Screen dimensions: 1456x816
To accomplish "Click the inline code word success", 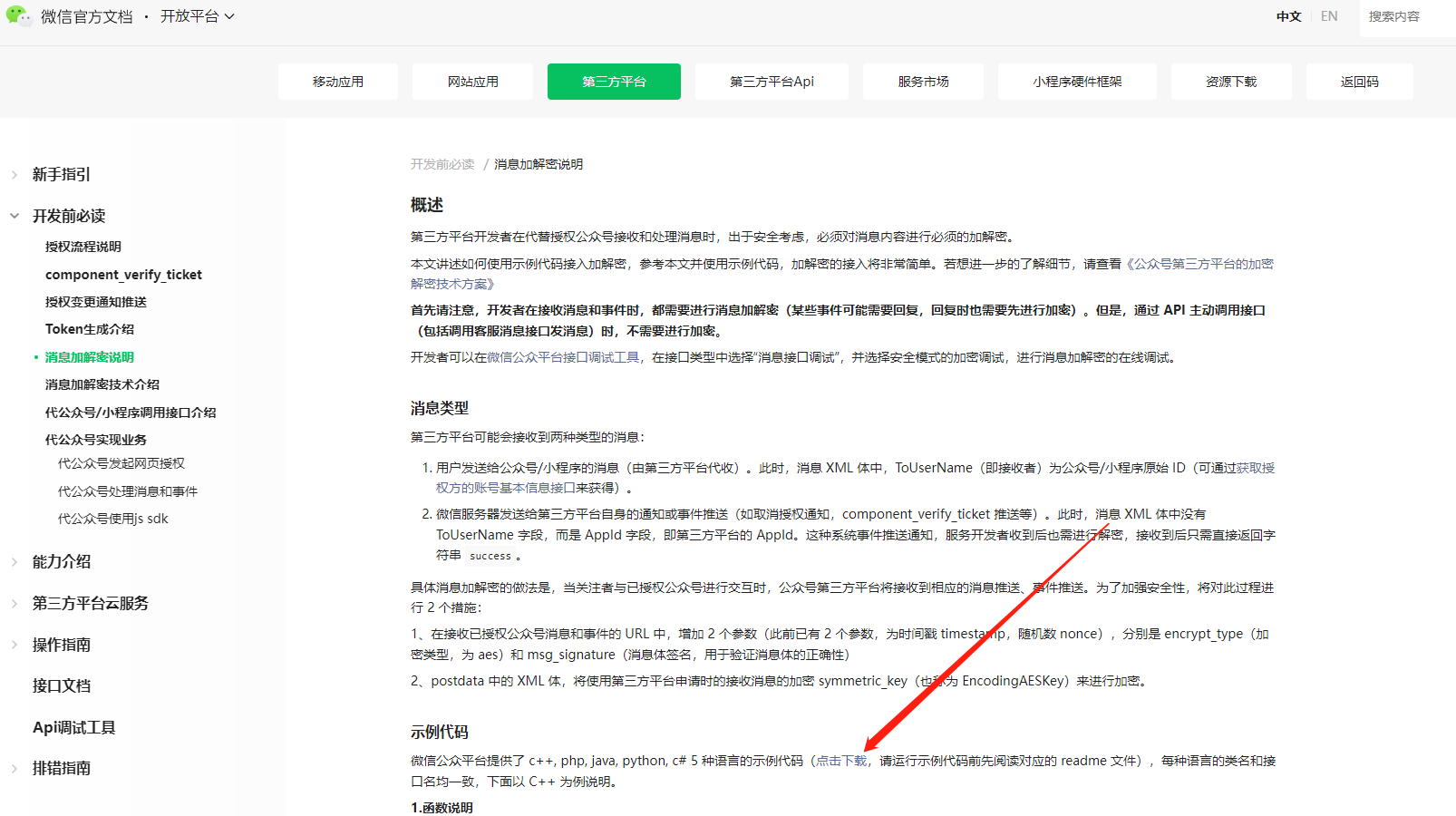I will (x=490, y=556).
